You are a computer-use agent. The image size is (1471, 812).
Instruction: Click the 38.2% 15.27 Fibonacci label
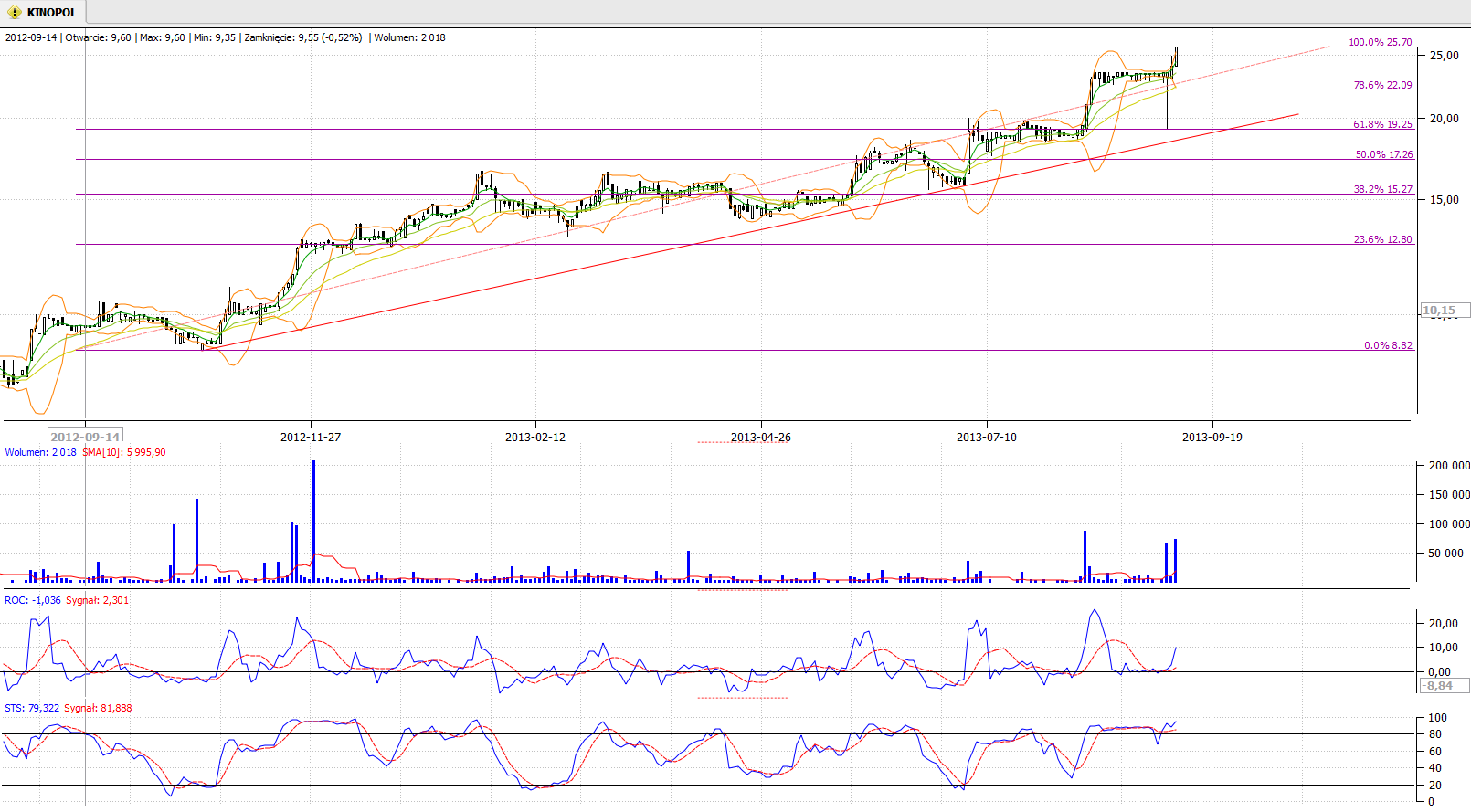[1382, 189]
